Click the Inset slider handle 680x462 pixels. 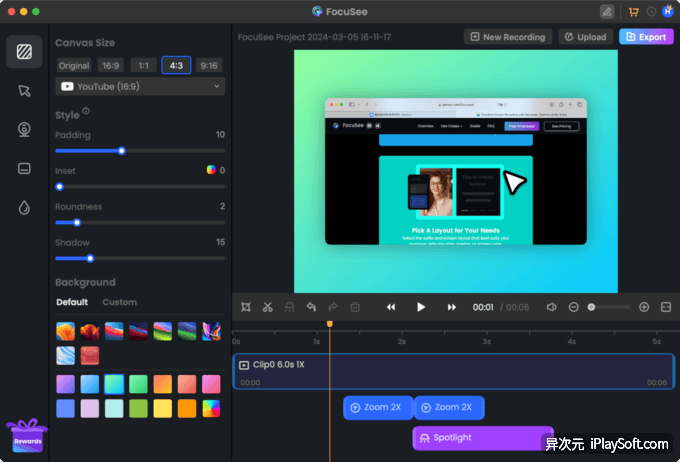(59, 187)
